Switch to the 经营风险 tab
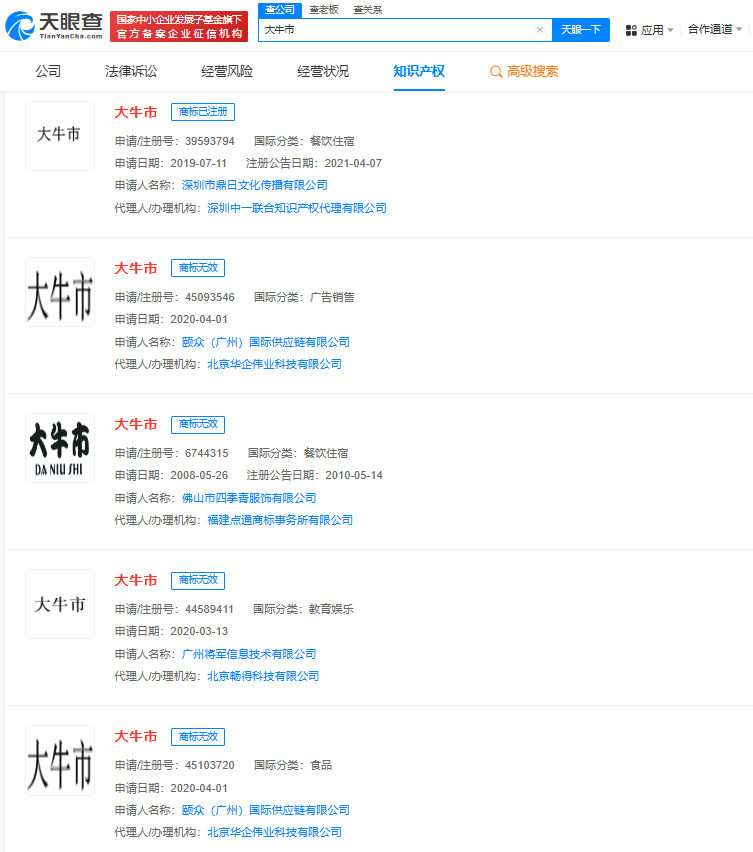753x852 pixels. click(x=227, y=71)
